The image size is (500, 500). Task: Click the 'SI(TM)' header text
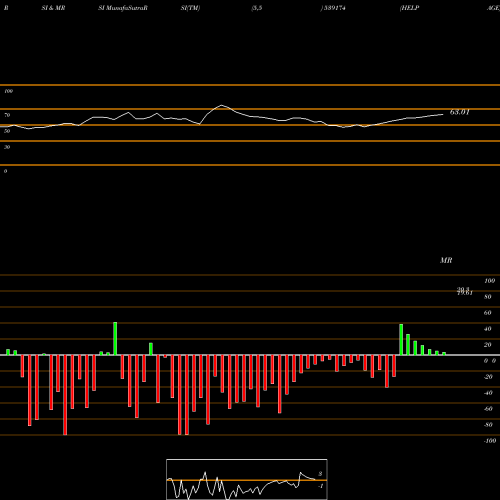click(190, 8)
